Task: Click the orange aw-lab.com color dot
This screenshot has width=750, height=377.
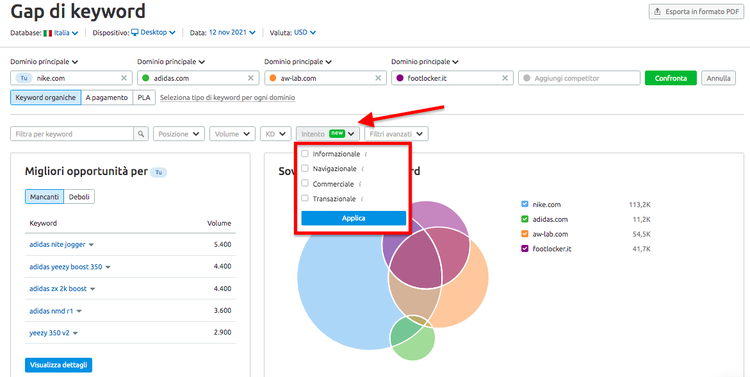Action: click(273, 78)
